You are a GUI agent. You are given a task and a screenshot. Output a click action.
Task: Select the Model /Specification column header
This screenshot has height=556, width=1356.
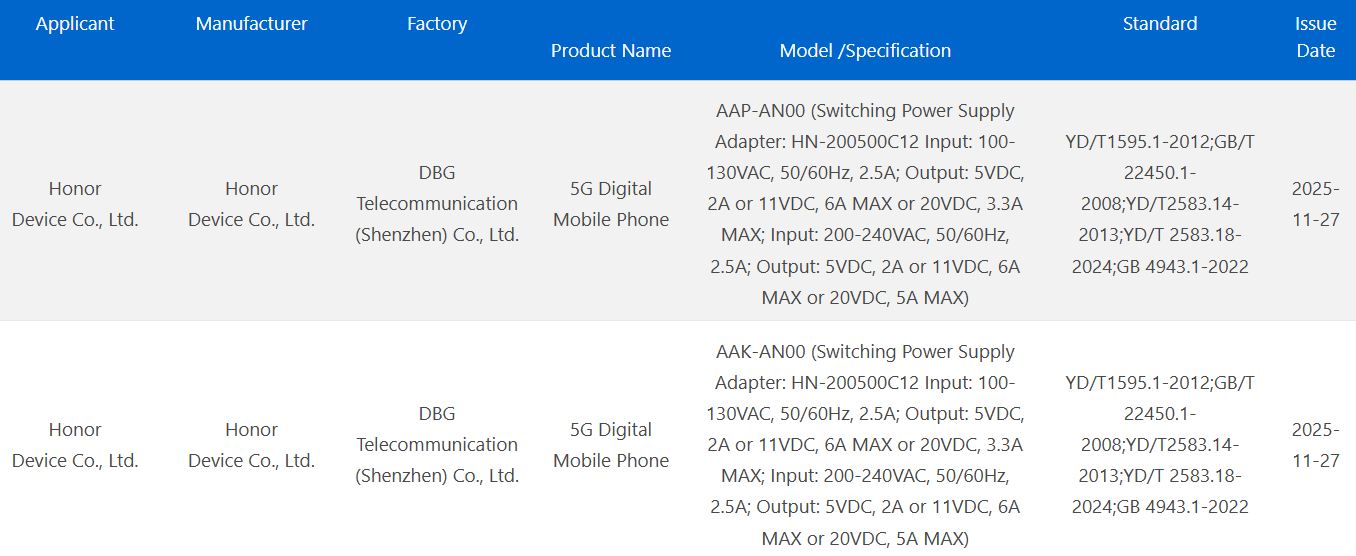[x=865, y=50]
